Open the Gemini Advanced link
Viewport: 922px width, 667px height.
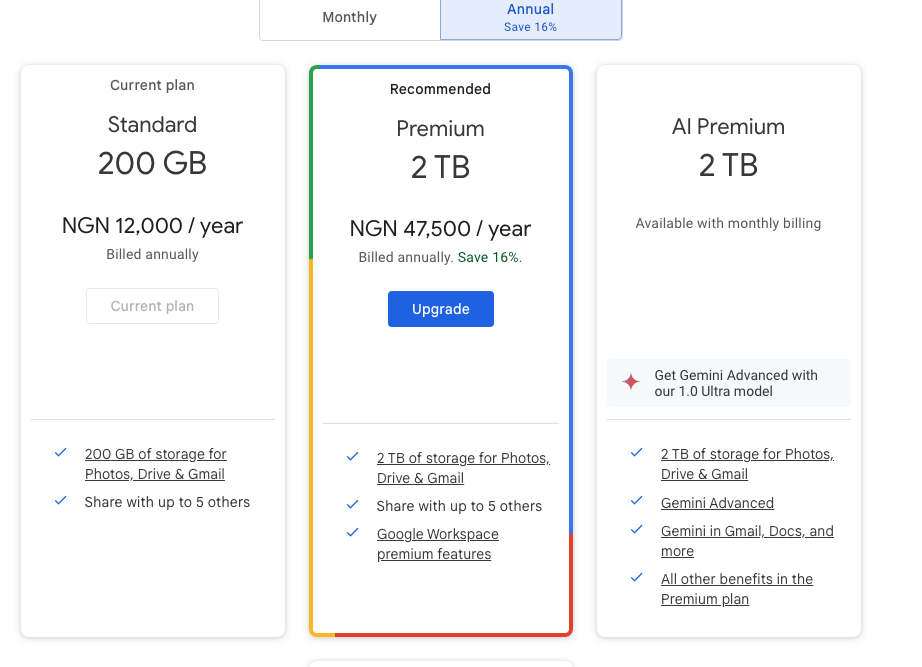point(717,503)
